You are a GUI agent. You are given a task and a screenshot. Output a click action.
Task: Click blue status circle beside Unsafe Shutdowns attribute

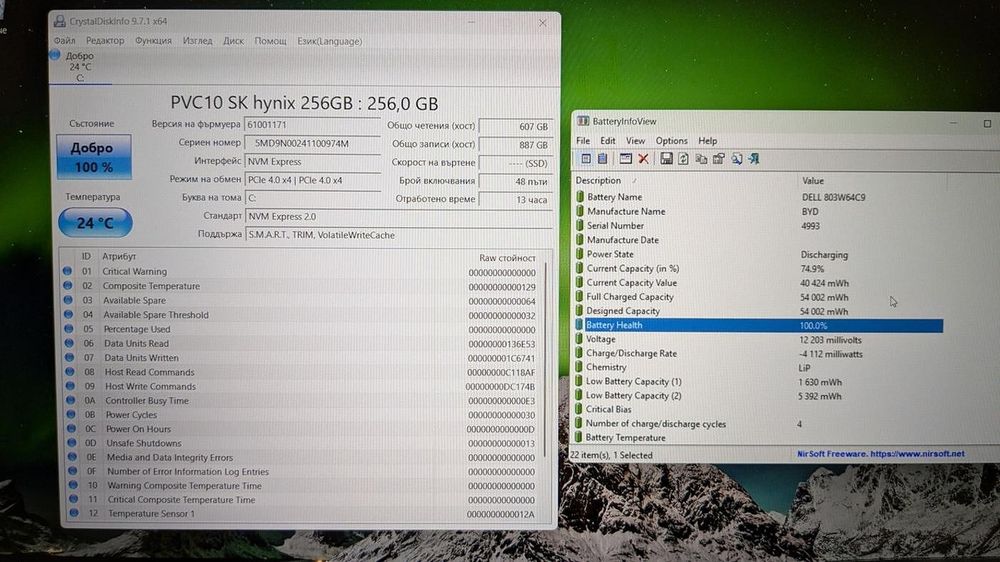pyautogui.click(x=71, y=443)
